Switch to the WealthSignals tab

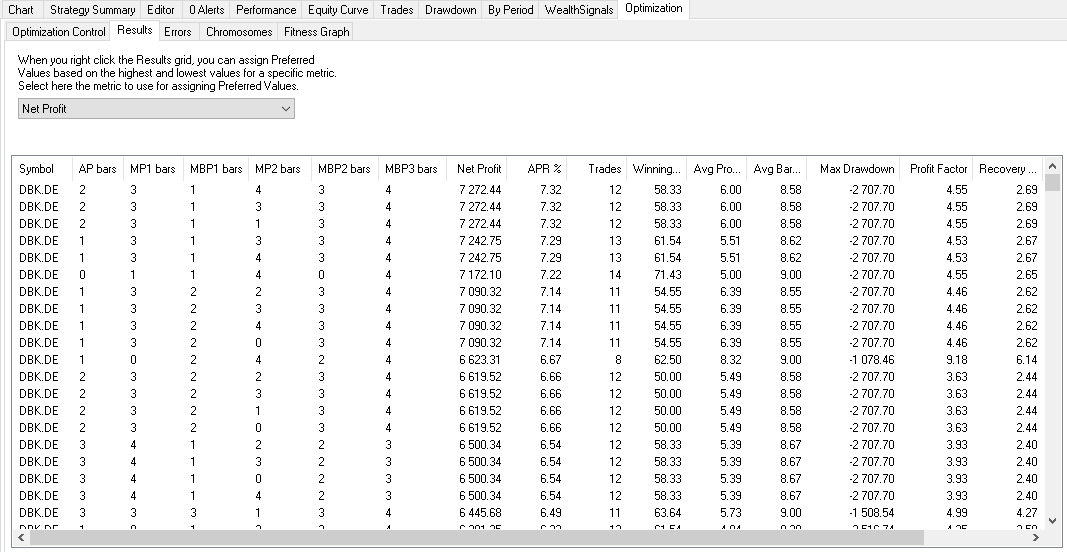point(579,10)
